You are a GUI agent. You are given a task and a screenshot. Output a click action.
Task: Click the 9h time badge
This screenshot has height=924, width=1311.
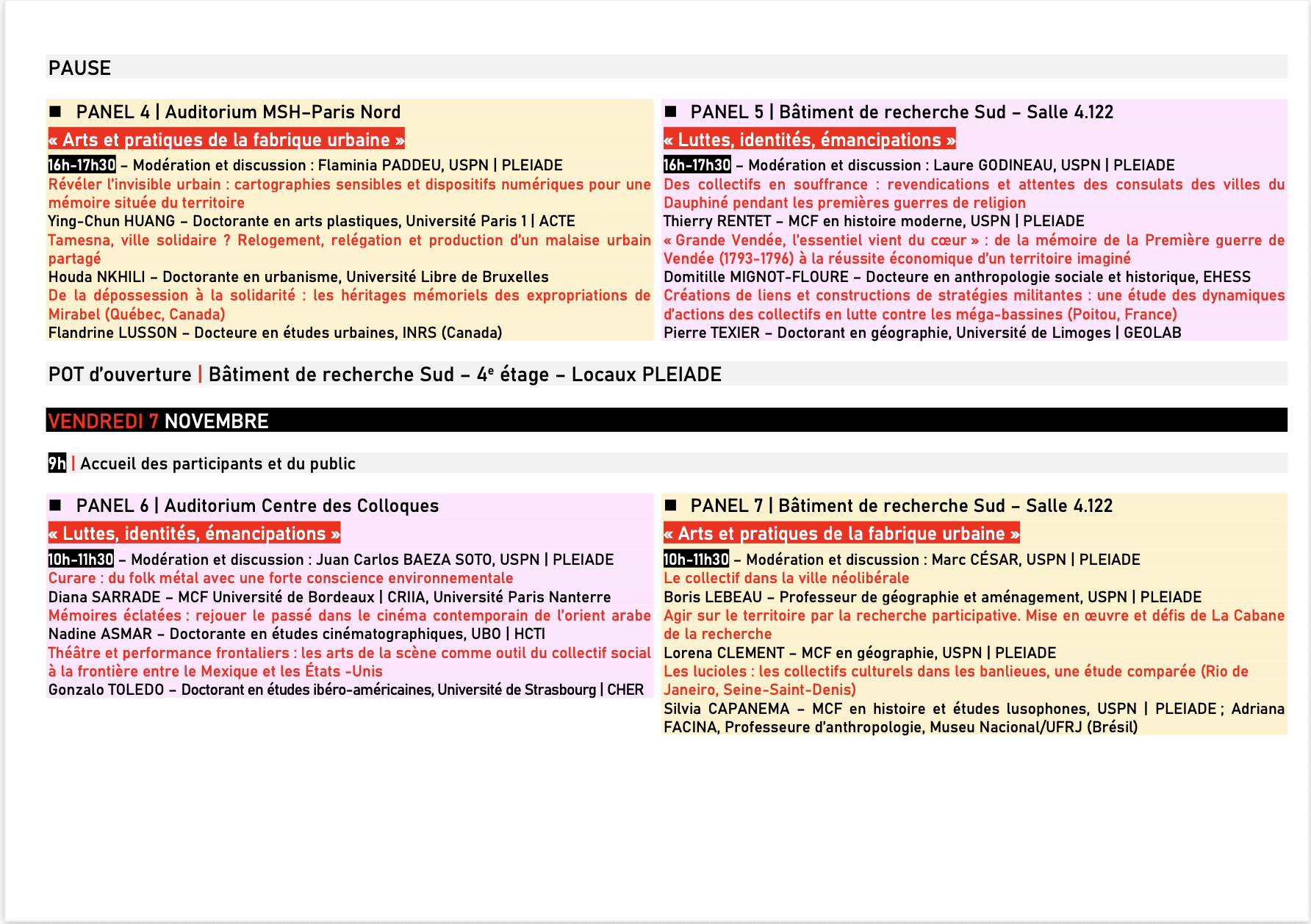(57, 463)
